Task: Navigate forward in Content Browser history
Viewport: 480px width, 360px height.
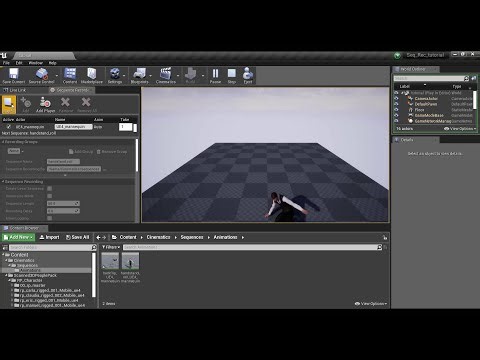Action: click(104, 237)
